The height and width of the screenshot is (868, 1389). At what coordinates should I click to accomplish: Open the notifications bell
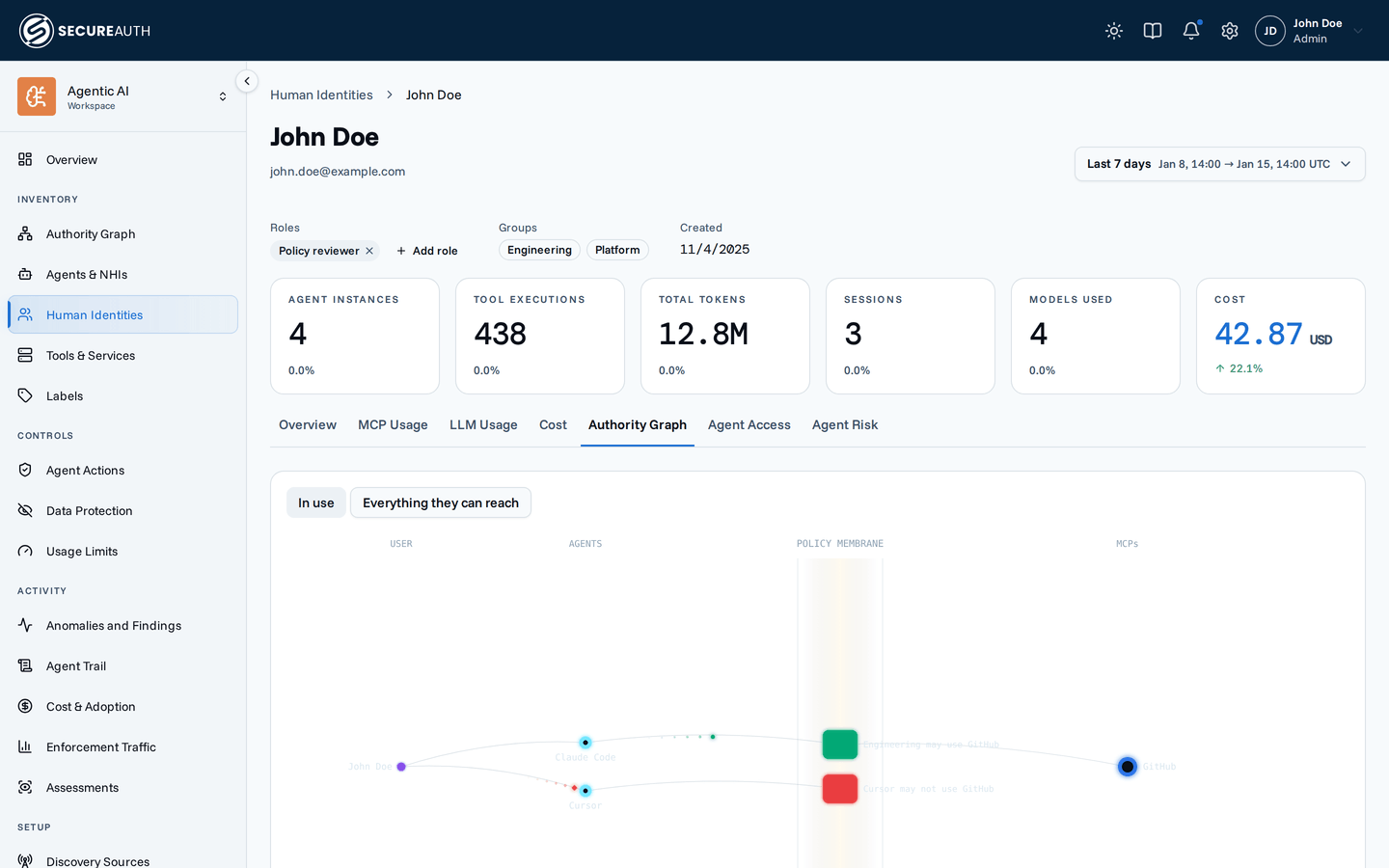point(1191,31)
